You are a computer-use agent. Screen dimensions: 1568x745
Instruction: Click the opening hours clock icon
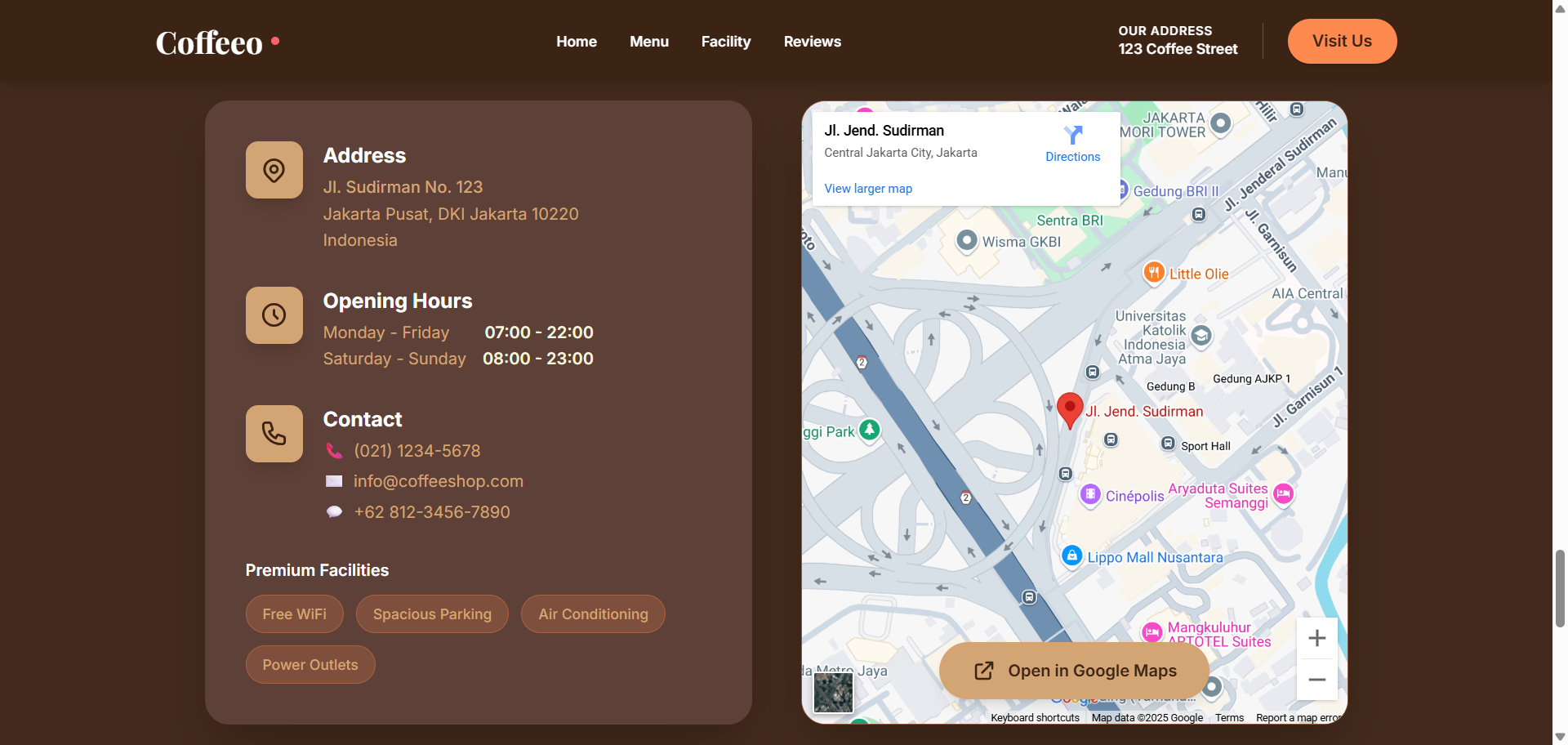tap(274, 315)
